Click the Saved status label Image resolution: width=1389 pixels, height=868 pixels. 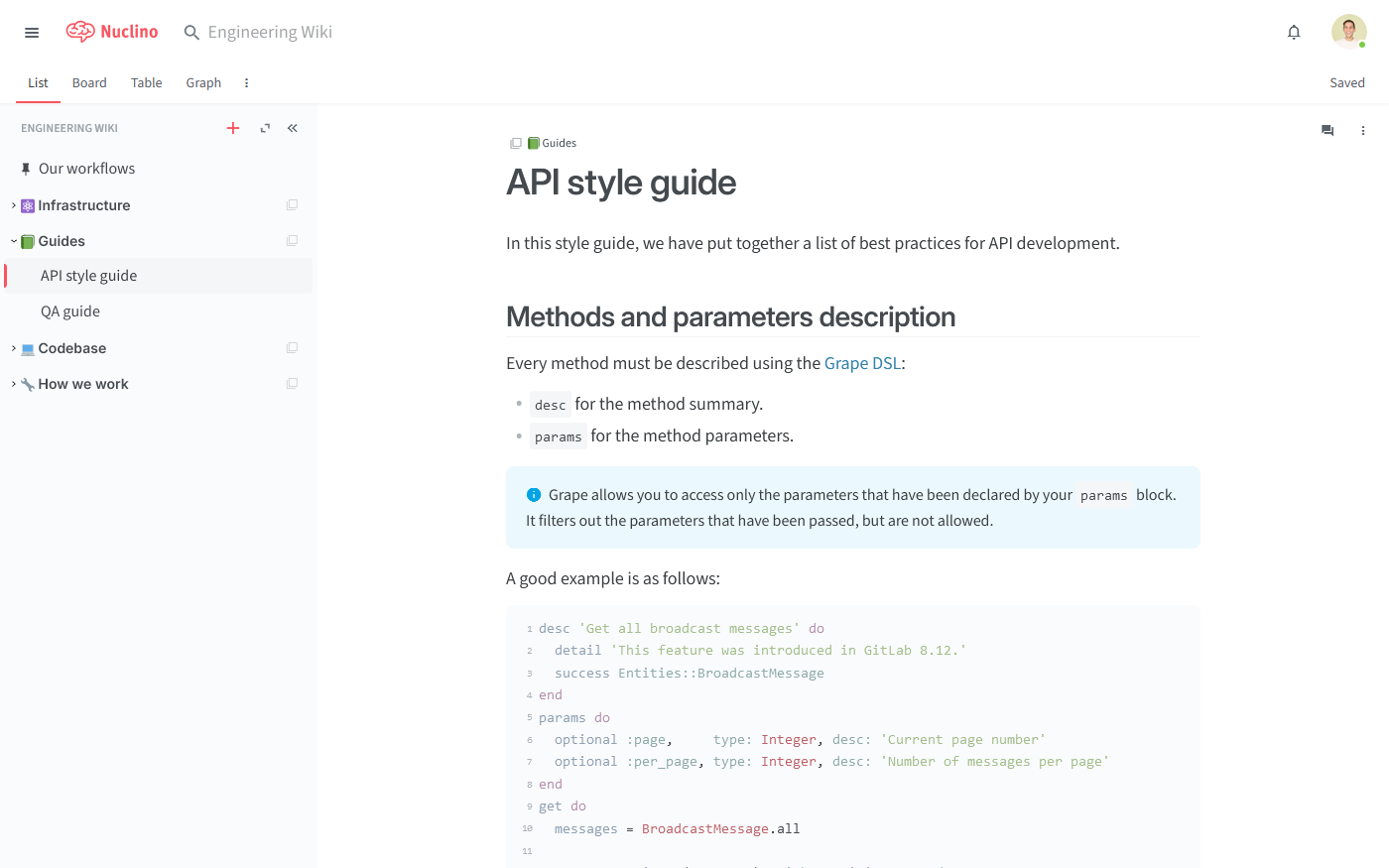tap(1347, 83)
